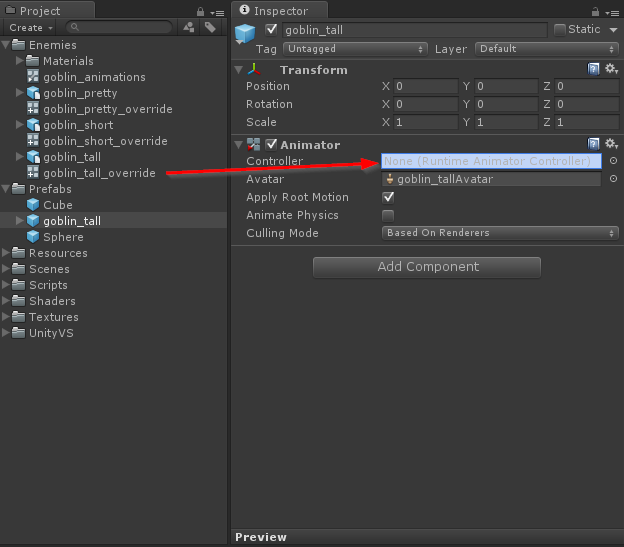This screenshot has width=624, height=547.
Task: Expand the goblin_short model arrow
Action: 19,125
